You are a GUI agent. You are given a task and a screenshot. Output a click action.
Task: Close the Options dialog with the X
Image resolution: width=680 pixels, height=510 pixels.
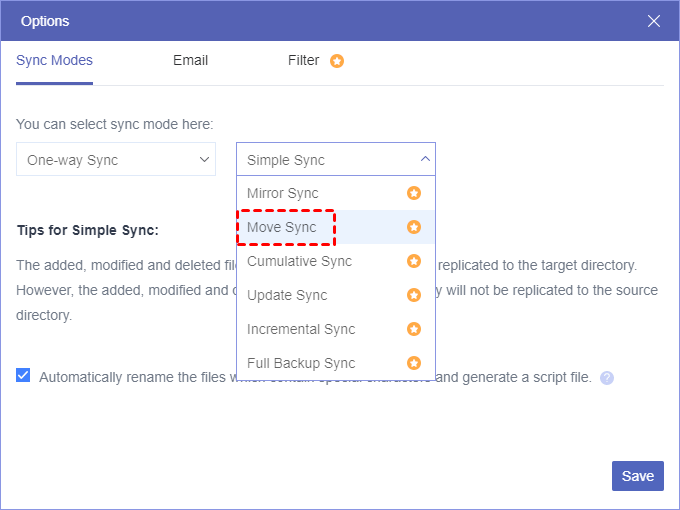pos(654,20)
